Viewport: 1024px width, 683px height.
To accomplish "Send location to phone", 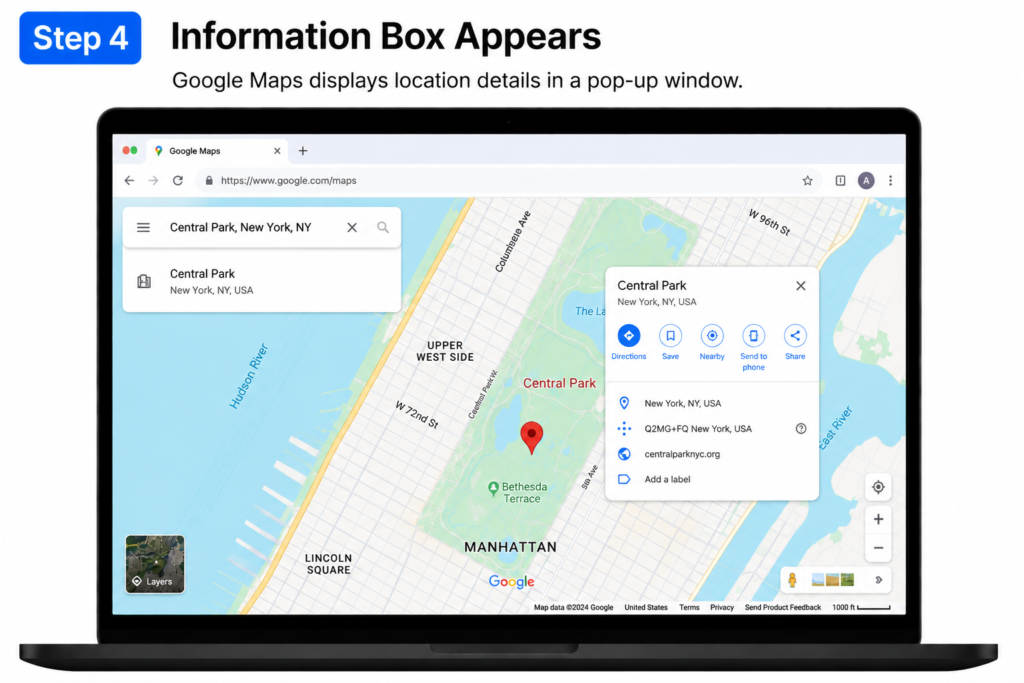I will click(x=754, y=347).
